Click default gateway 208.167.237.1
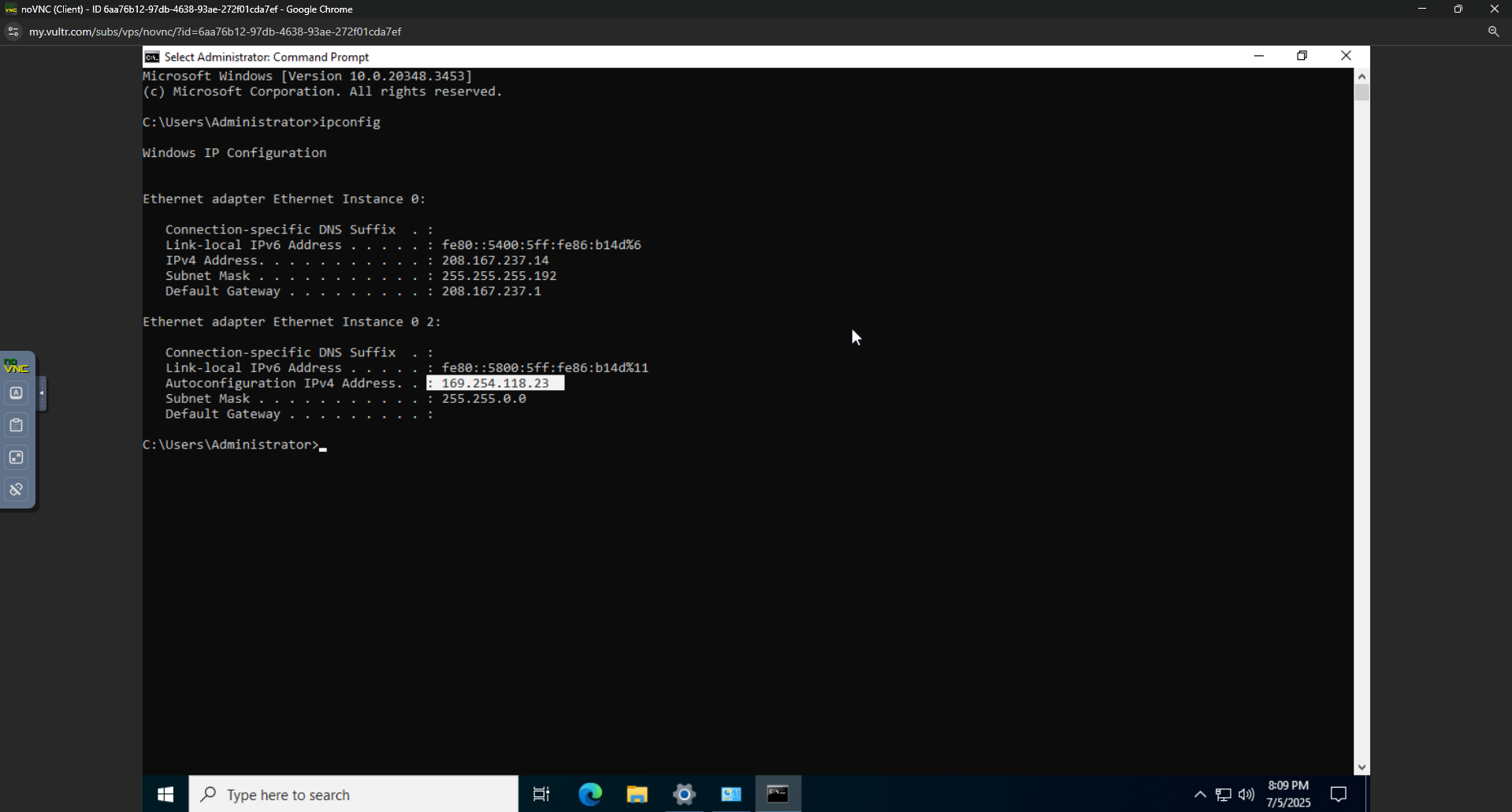Image resolution: width=1512 pixels, height=812 pixels. coord(492,291)
